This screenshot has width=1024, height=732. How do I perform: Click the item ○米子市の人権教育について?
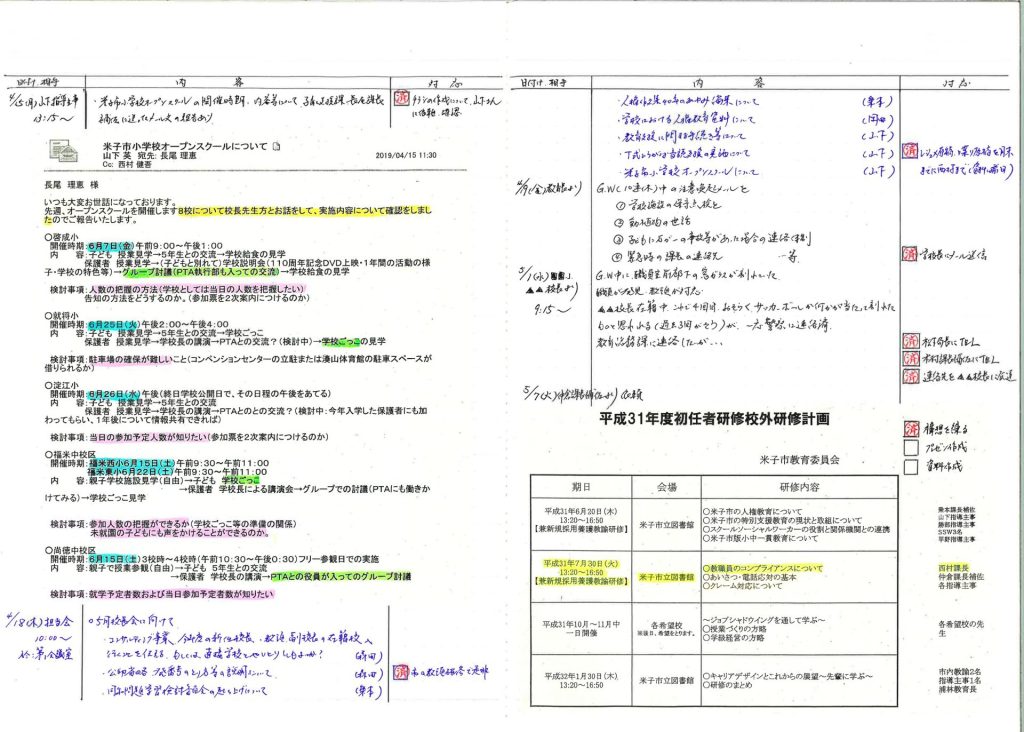tap(752, 512)
